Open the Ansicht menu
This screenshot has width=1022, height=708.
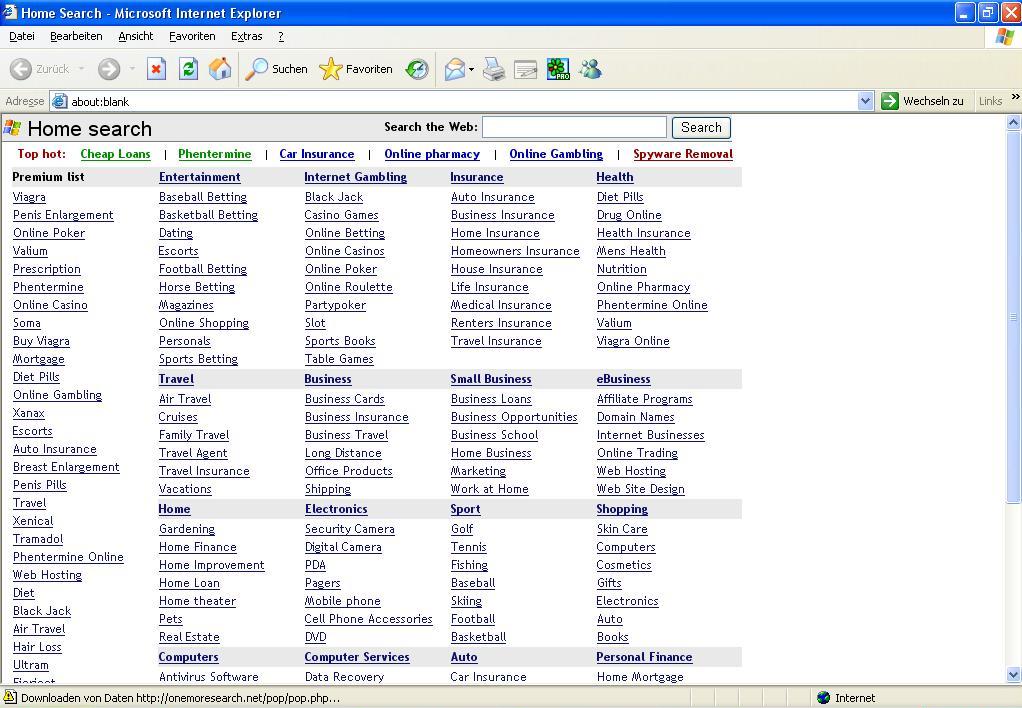(x=136, y=37)
